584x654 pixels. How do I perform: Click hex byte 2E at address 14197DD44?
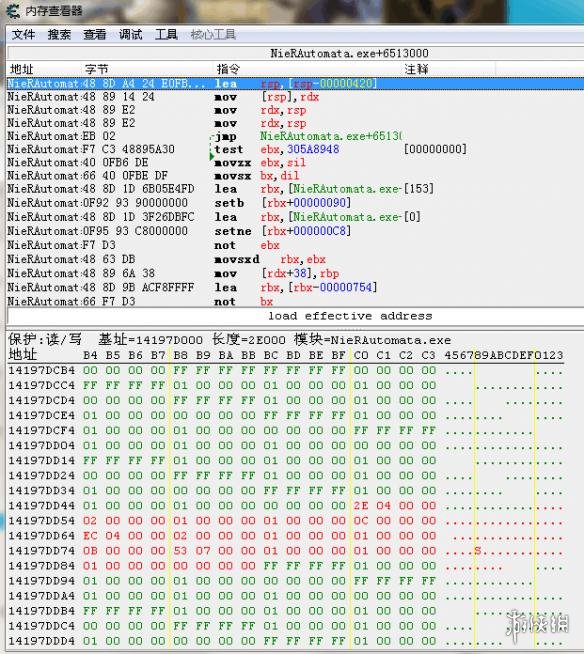361,506
